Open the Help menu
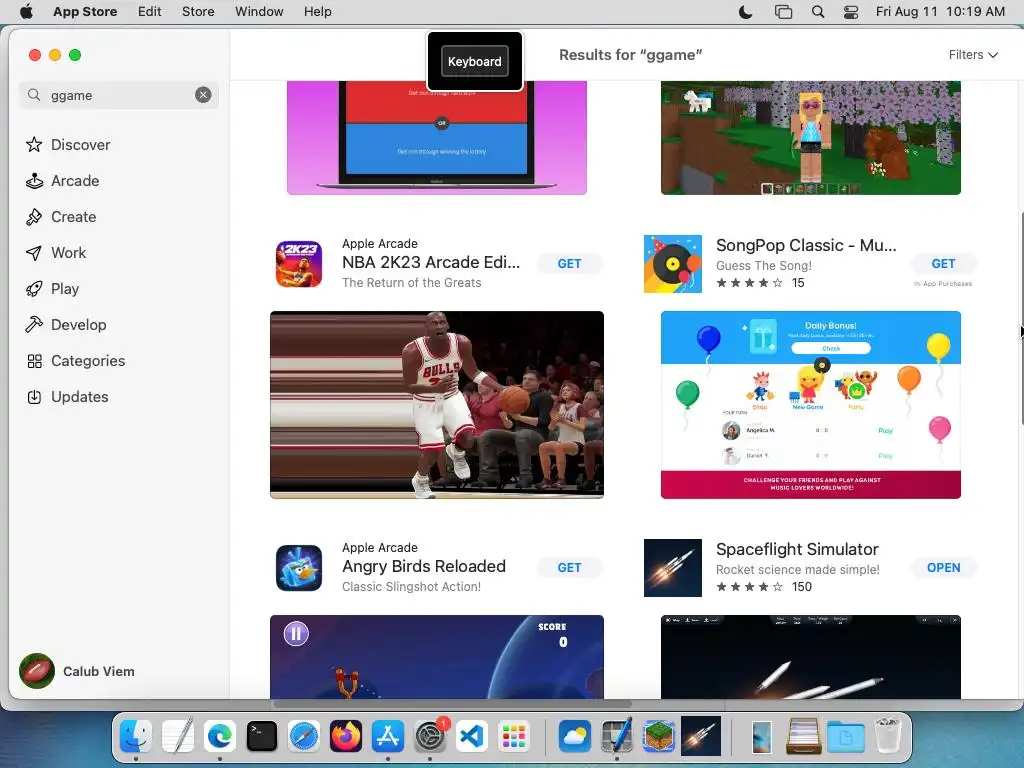This screenshot has height=768, width=1024. pyautogui.click(x=317, y=12)
